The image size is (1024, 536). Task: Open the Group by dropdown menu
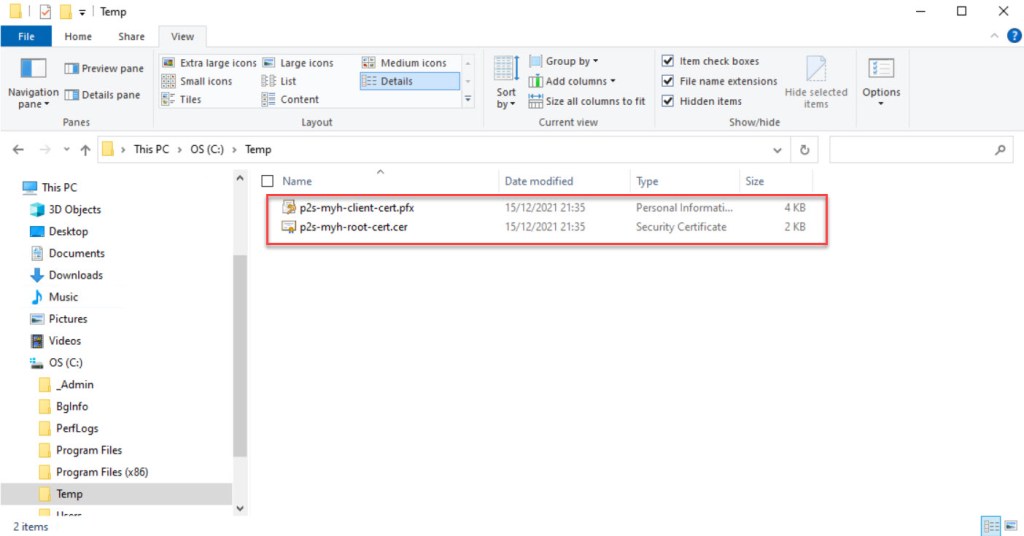570,62
